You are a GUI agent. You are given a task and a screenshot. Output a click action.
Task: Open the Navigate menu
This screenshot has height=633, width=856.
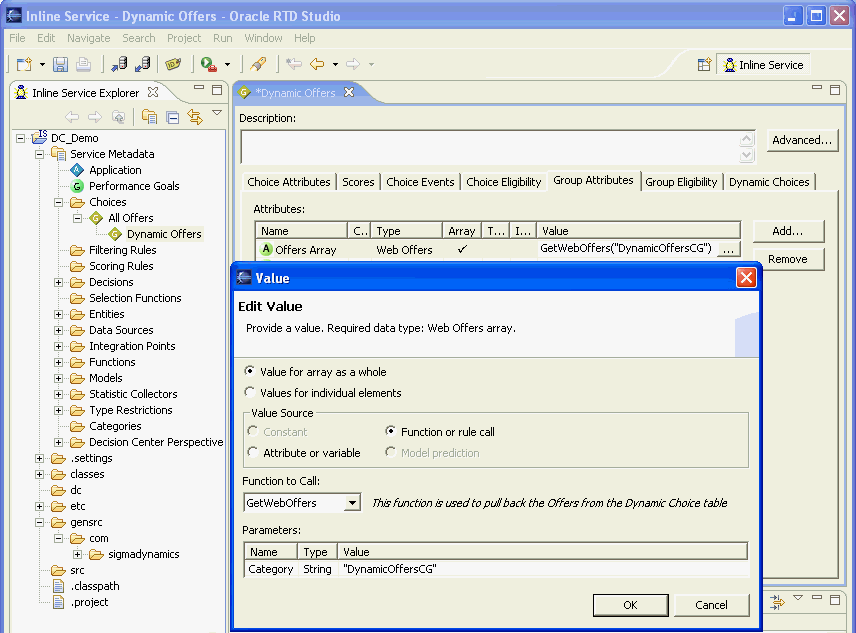(x=88, y=38)
